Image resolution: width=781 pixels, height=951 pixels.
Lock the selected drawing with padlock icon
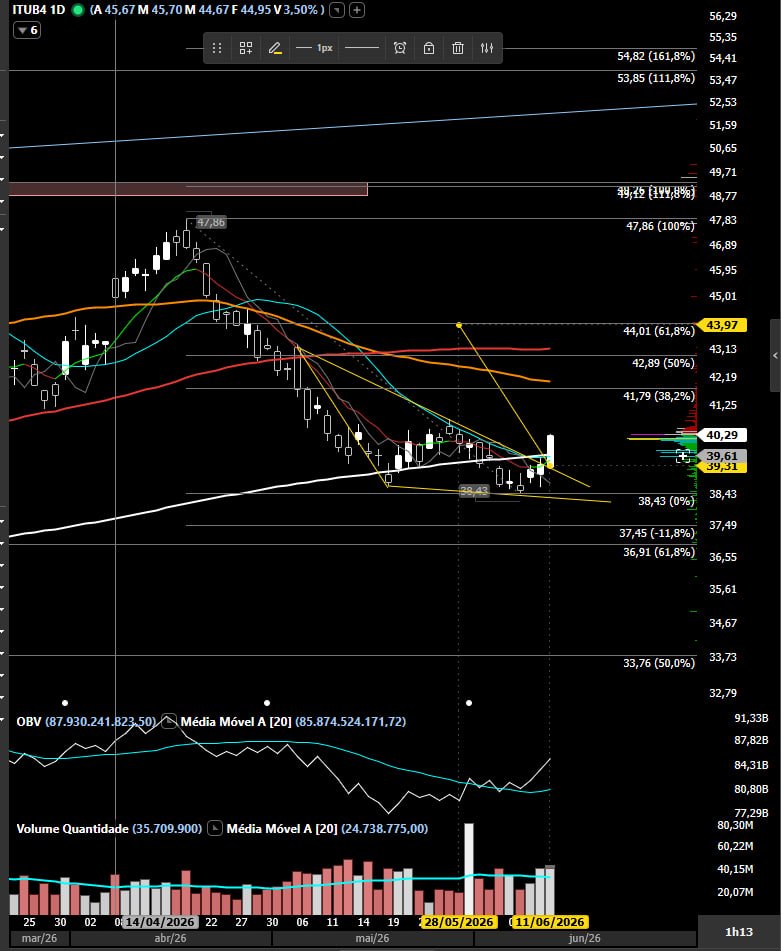[x=429, y=48]
